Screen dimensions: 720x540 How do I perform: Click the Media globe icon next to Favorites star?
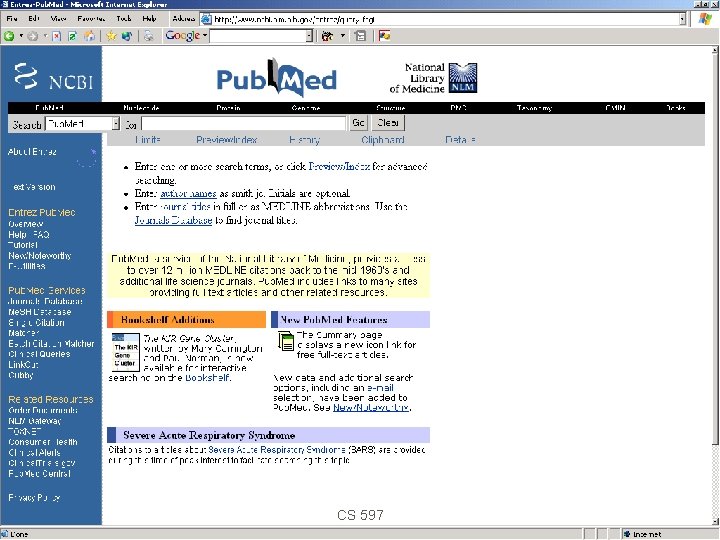pyautogui.click(x=127, y=36)
